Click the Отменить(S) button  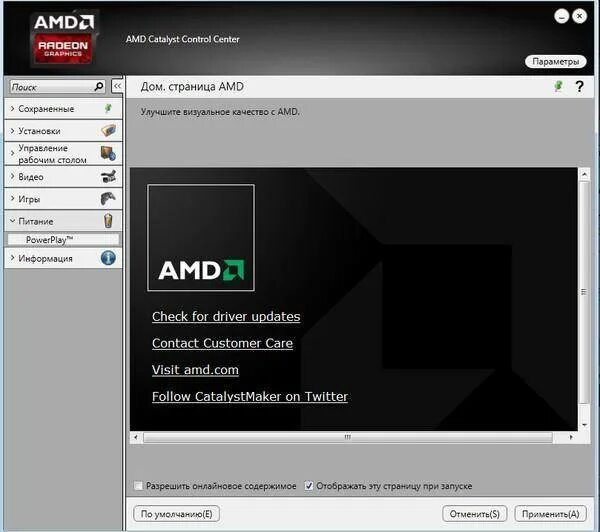474,514
